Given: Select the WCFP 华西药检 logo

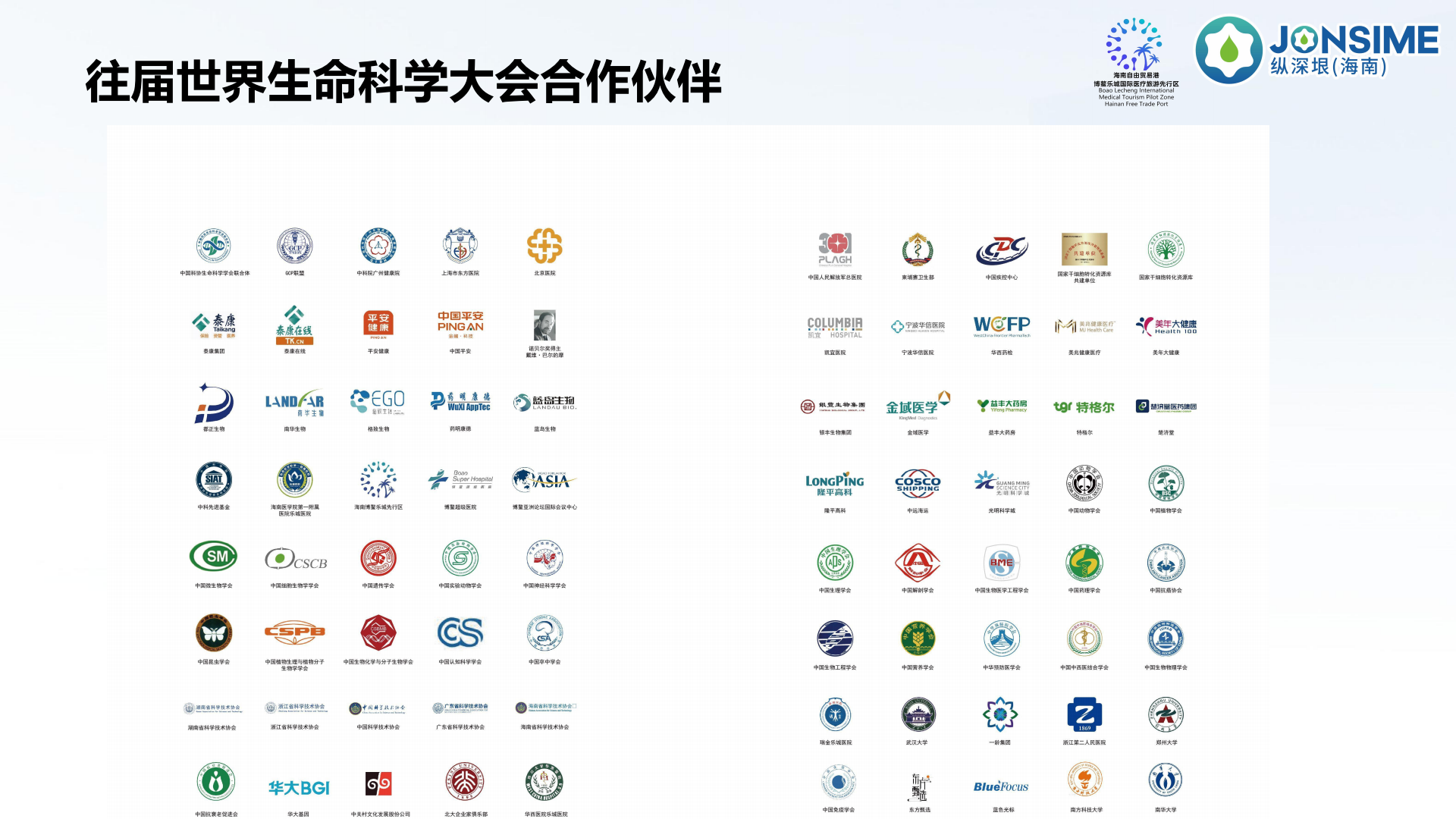Looking at the screenshot, I should pyautogui.click(x=1003, y=325).
